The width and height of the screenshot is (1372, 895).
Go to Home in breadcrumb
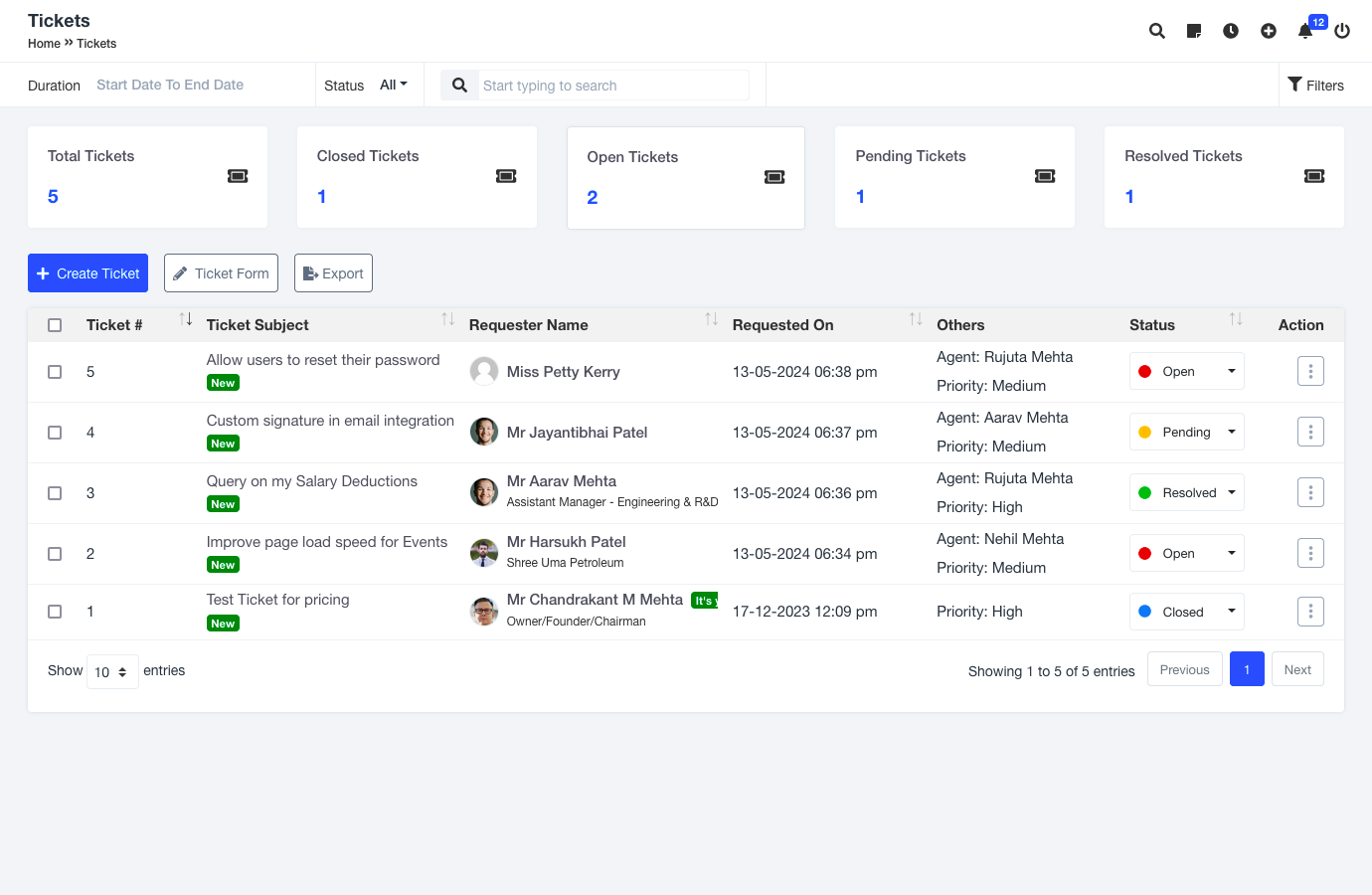[44, 44]
